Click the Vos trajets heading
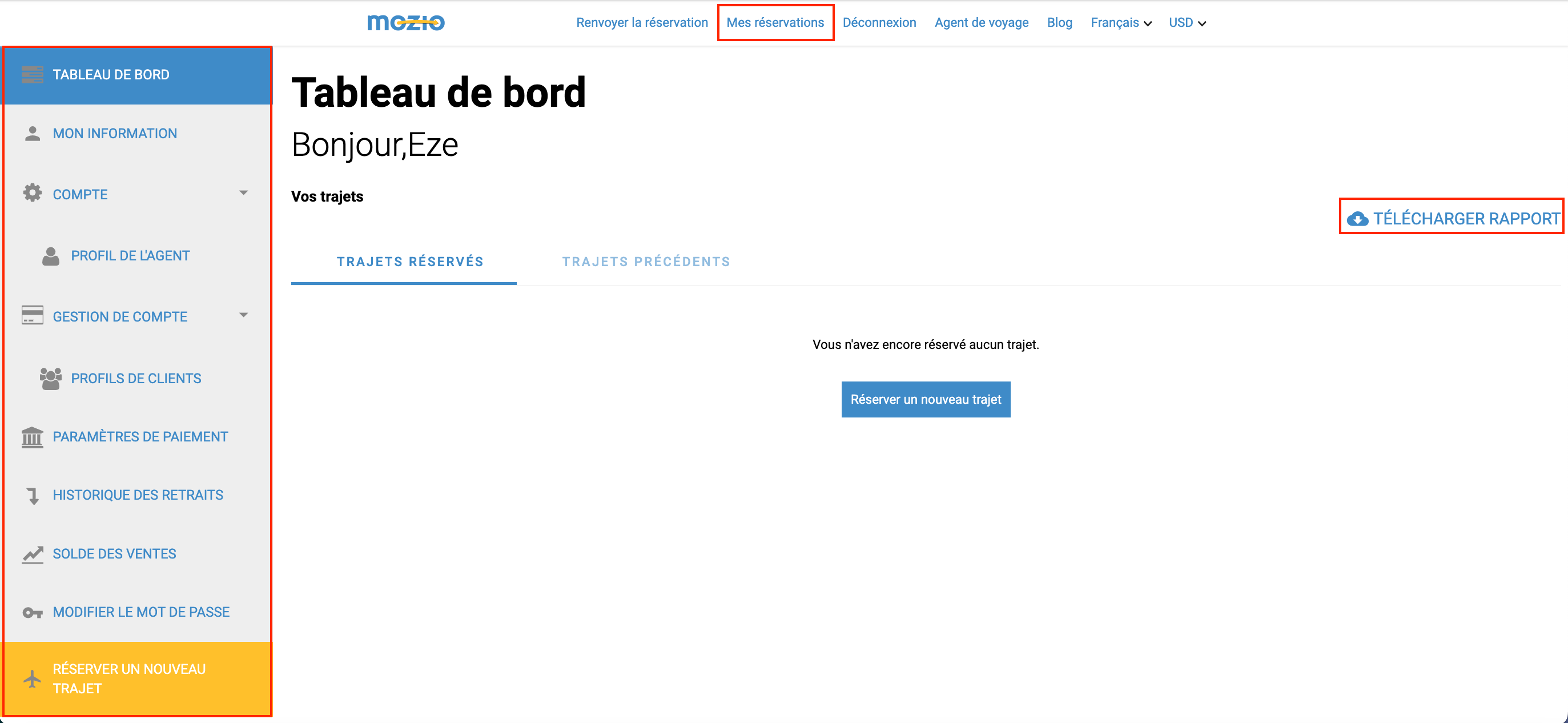1568x723 pixels. (328, 196)
